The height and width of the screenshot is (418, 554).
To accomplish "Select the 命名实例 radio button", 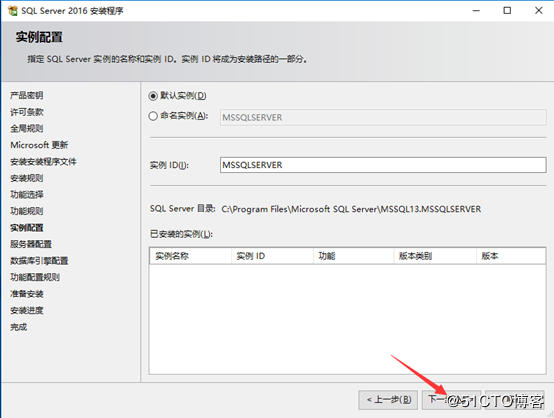I will tap(153, 116).
